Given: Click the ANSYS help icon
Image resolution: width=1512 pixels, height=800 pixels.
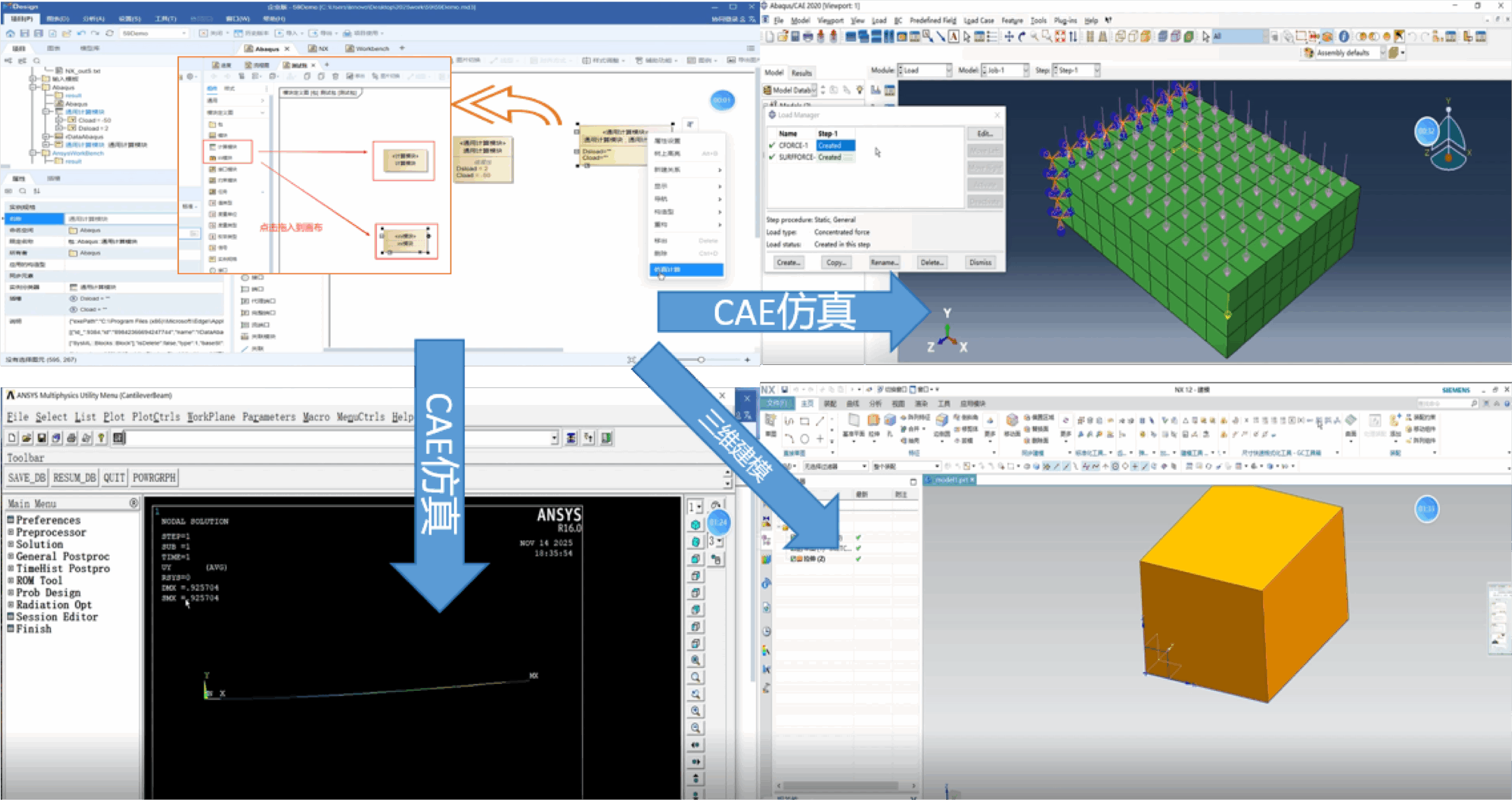Looking at the screenshot, I should coord(101,438).
